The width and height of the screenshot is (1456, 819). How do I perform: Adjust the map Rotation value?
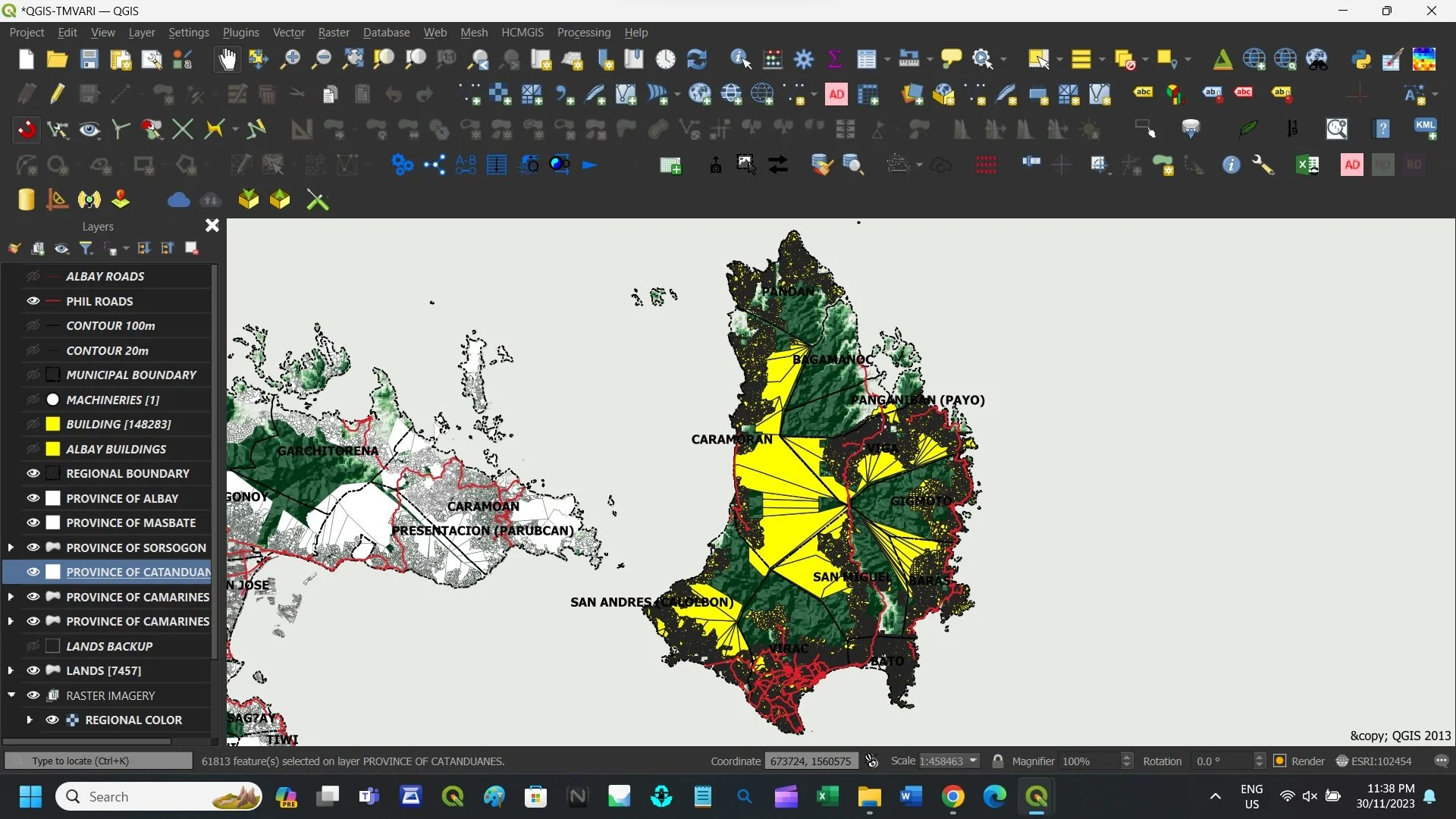[1221, 761]
